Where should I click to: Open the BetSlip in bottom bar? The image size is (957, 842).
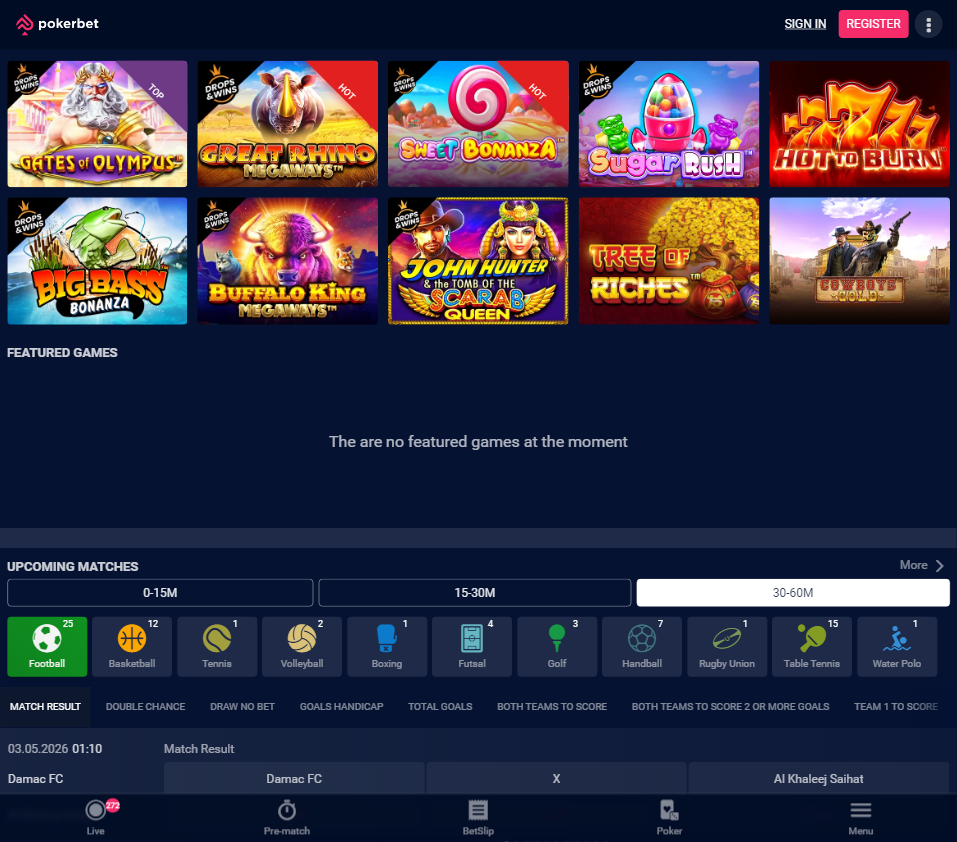click(x=478, y=818)
